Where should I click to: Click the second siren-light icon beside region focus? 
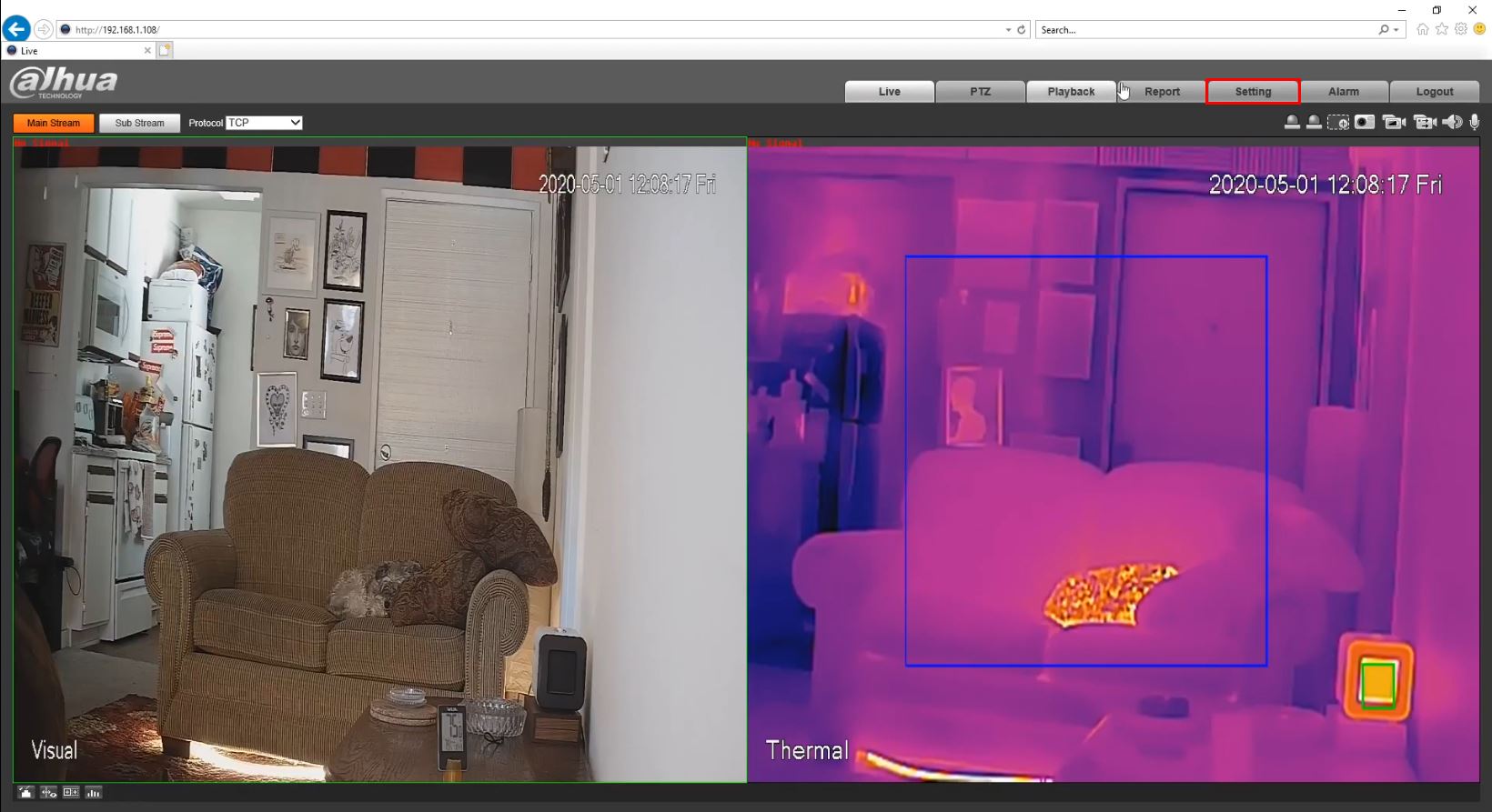tap(1314, 123)
